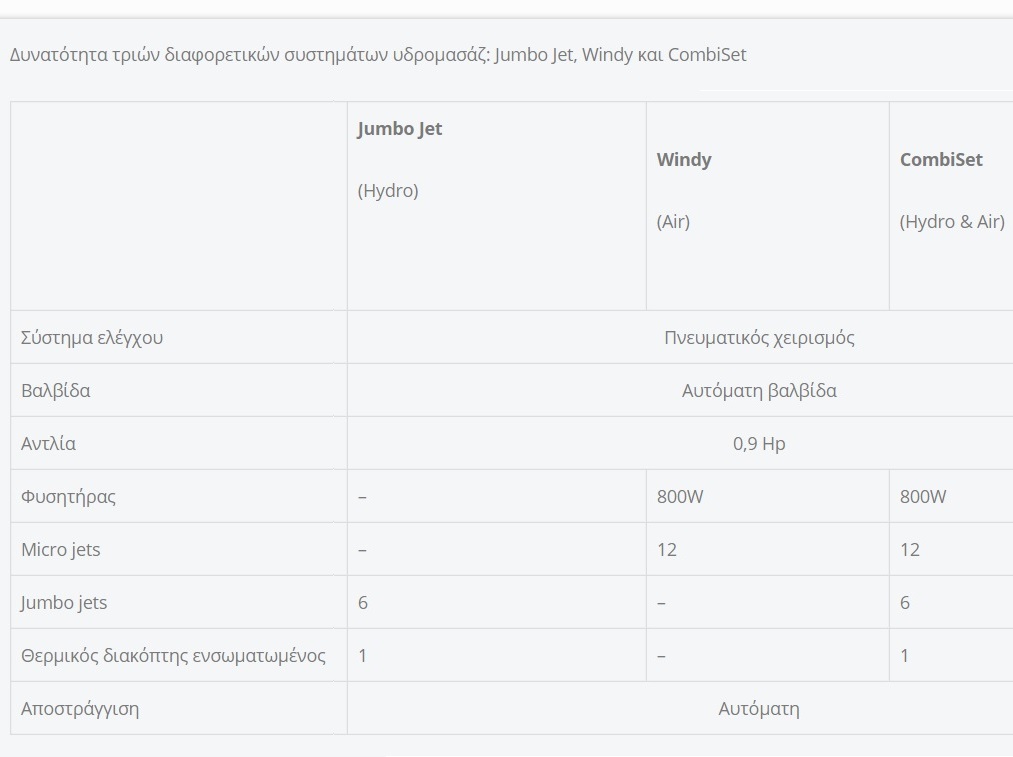Click the 800W value under Windy
The image size is (1013, 757).
(680, 496)
